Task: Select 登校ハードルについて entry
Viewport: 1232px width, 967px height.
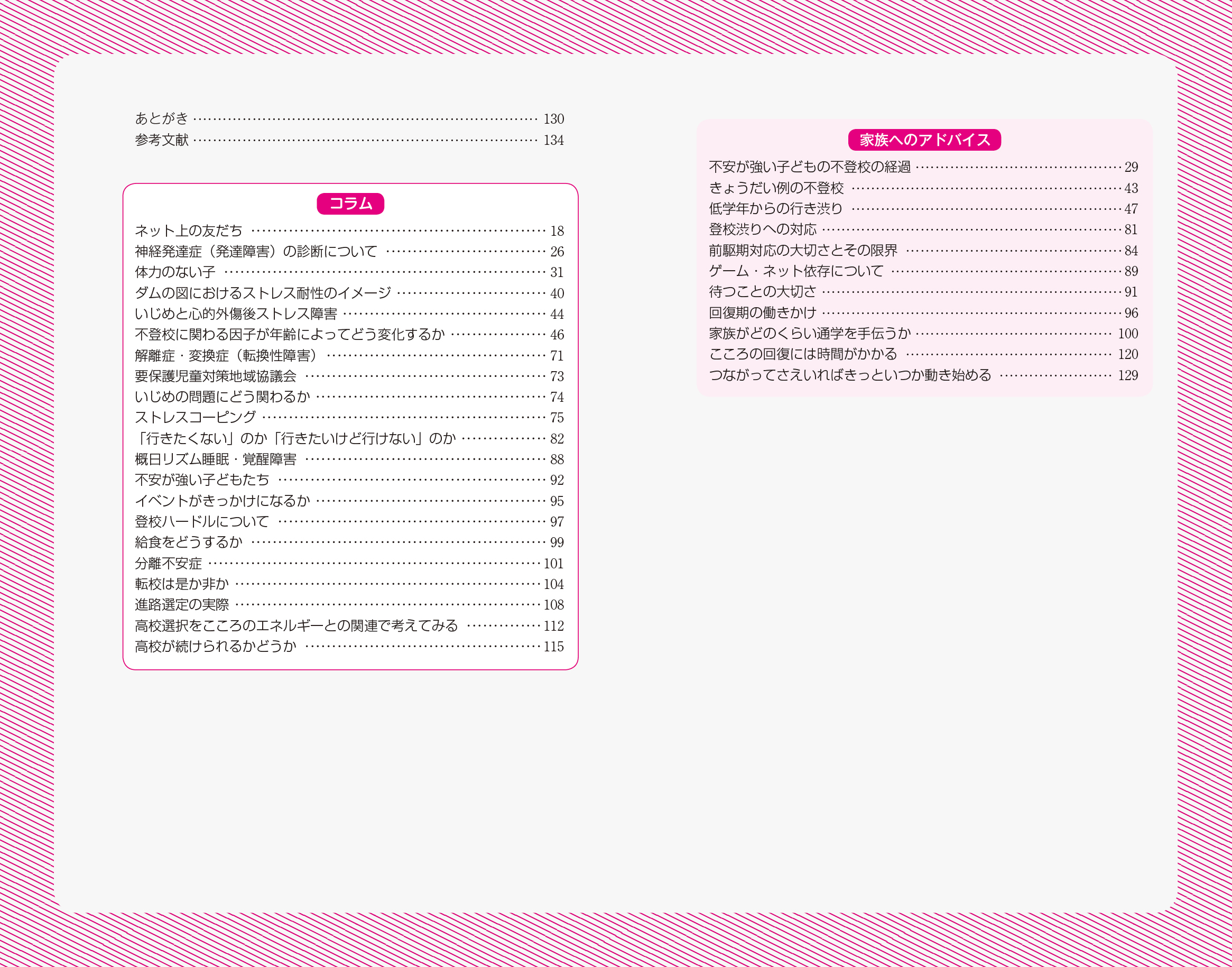Action: [349, 521]
